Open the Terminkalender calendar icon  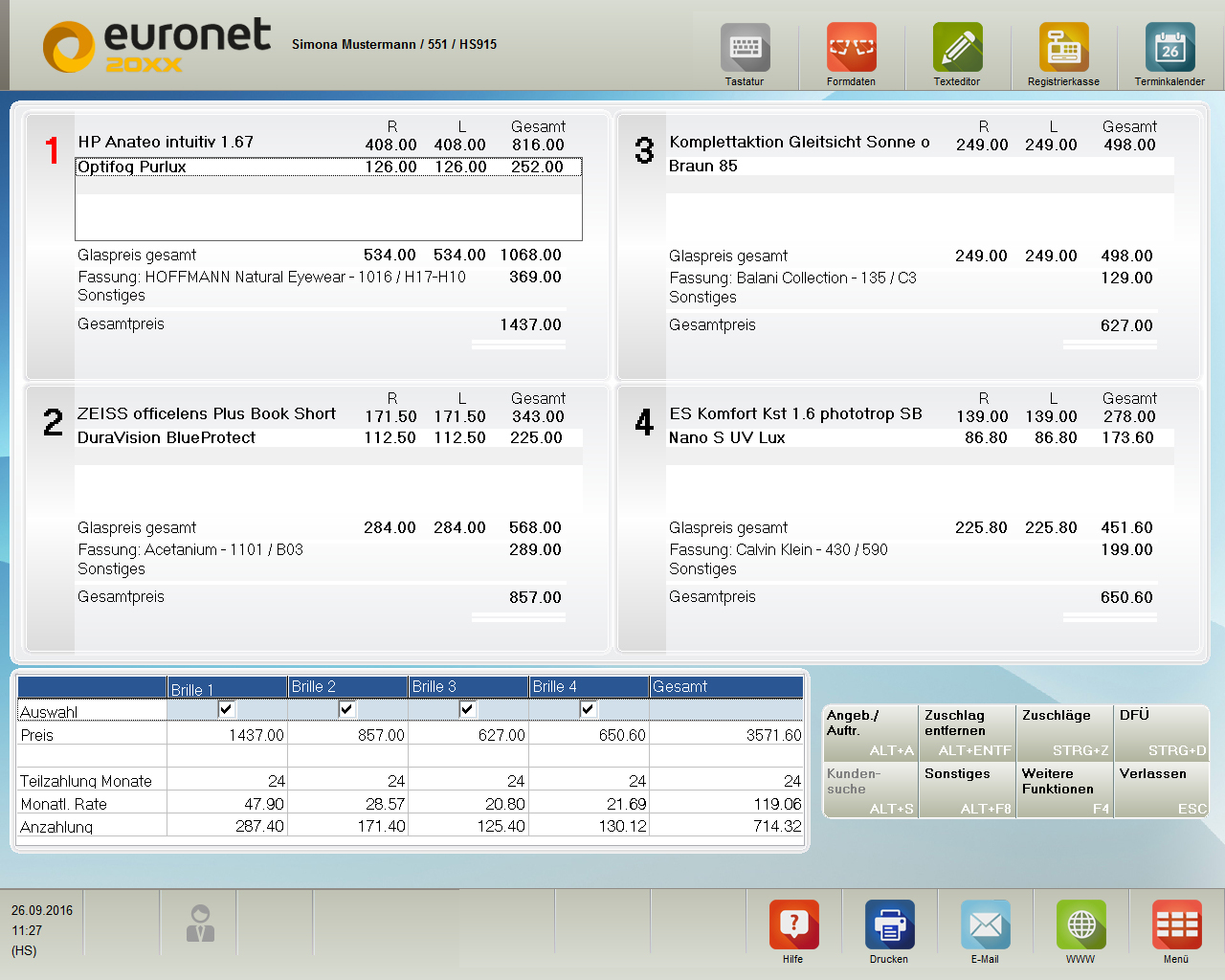coord(1169,47)
